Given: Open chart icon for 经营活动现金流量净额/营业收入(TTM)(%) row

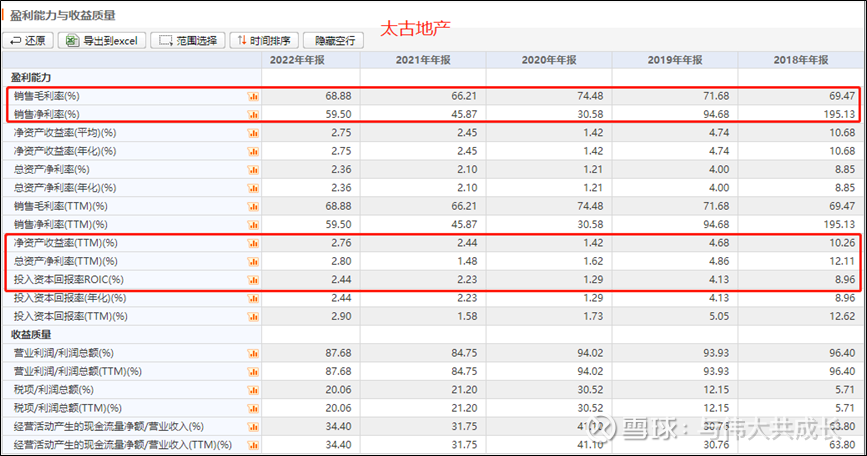Looking at the screenshot, I should click(x=253, y=445).
